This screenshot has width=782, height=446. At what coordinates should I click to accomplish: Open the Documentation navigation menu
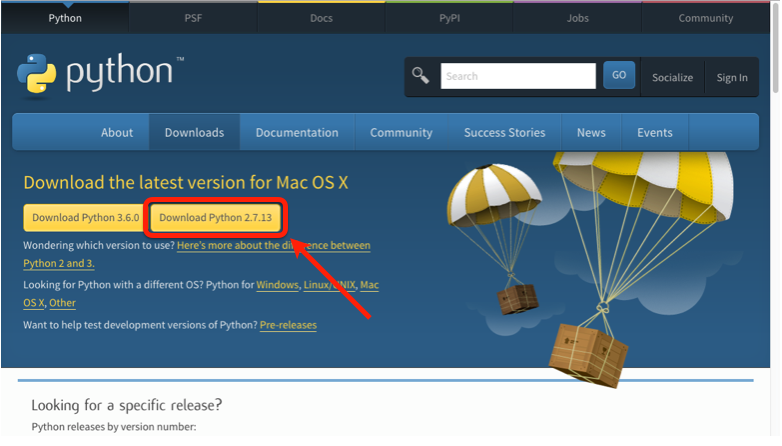click(297, 132)
